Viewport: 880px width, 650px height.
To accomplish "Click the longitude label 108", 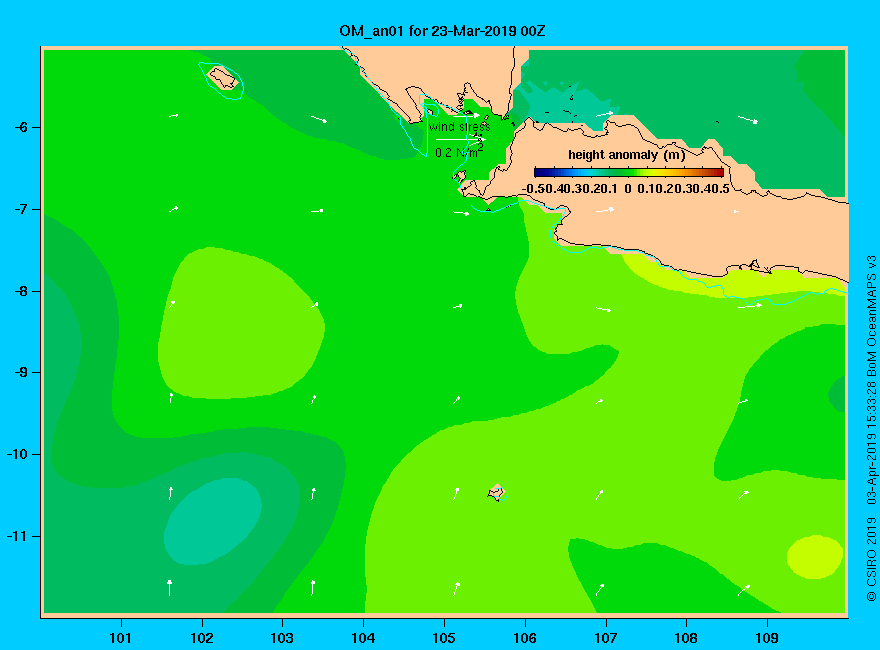I will 686,638.
